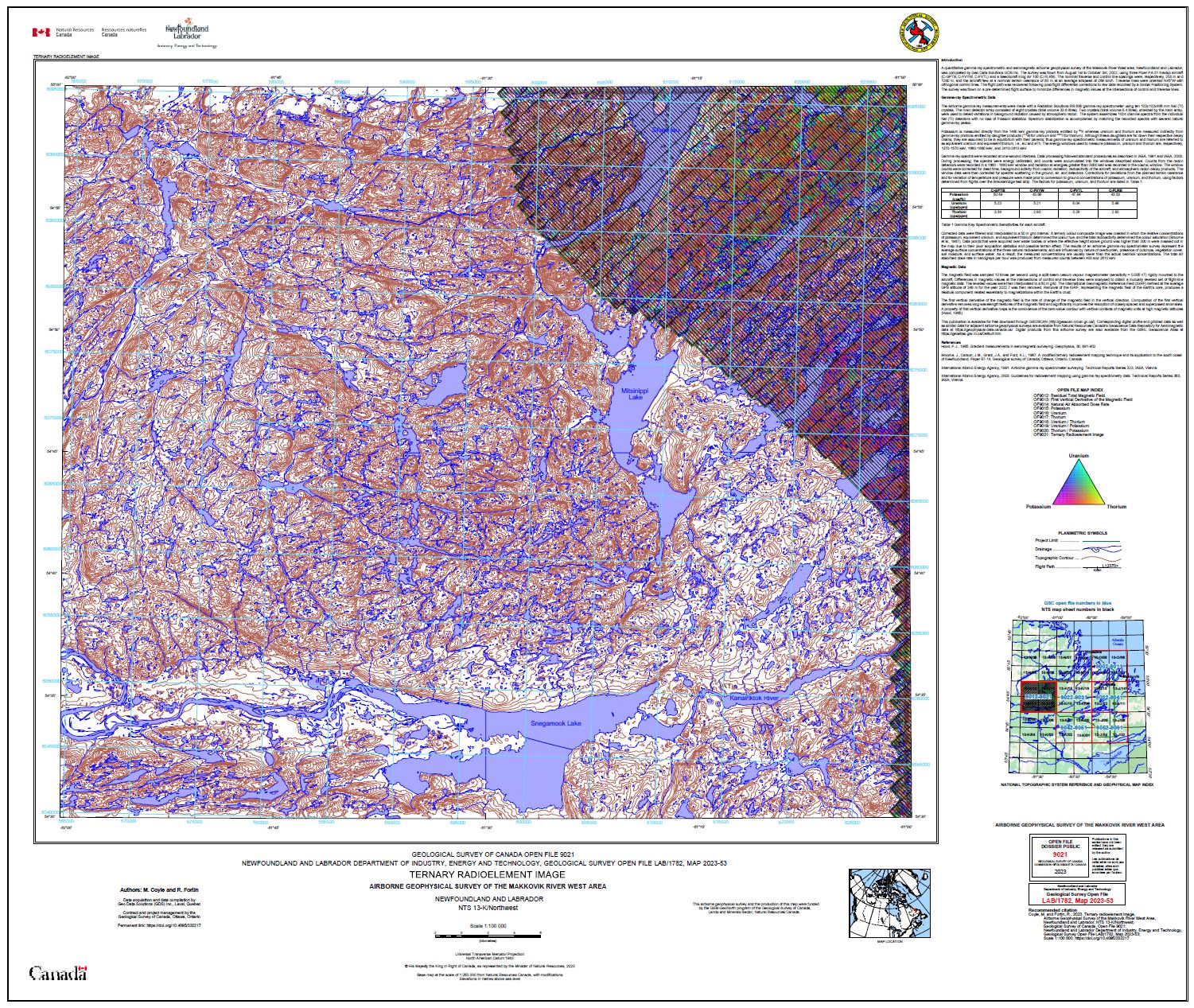
Task: Click the Potassium label beside the triangle
Action: (1039, 507)
